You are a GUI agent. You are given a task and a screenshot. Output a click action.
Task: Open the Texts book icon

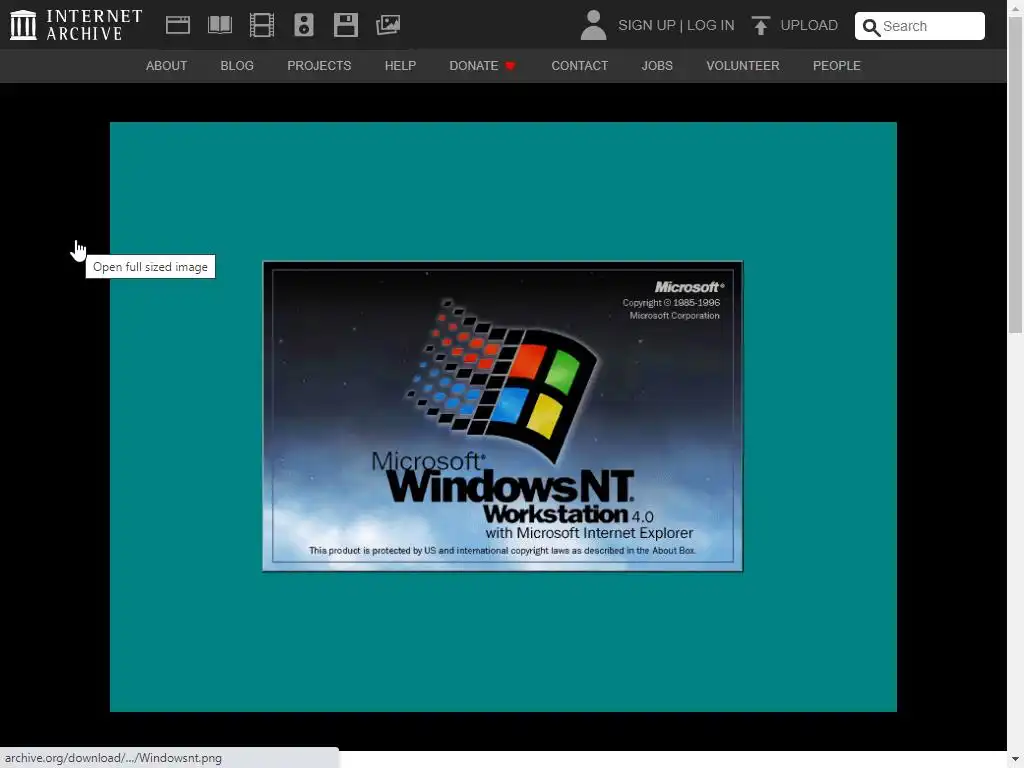[219, 25]
